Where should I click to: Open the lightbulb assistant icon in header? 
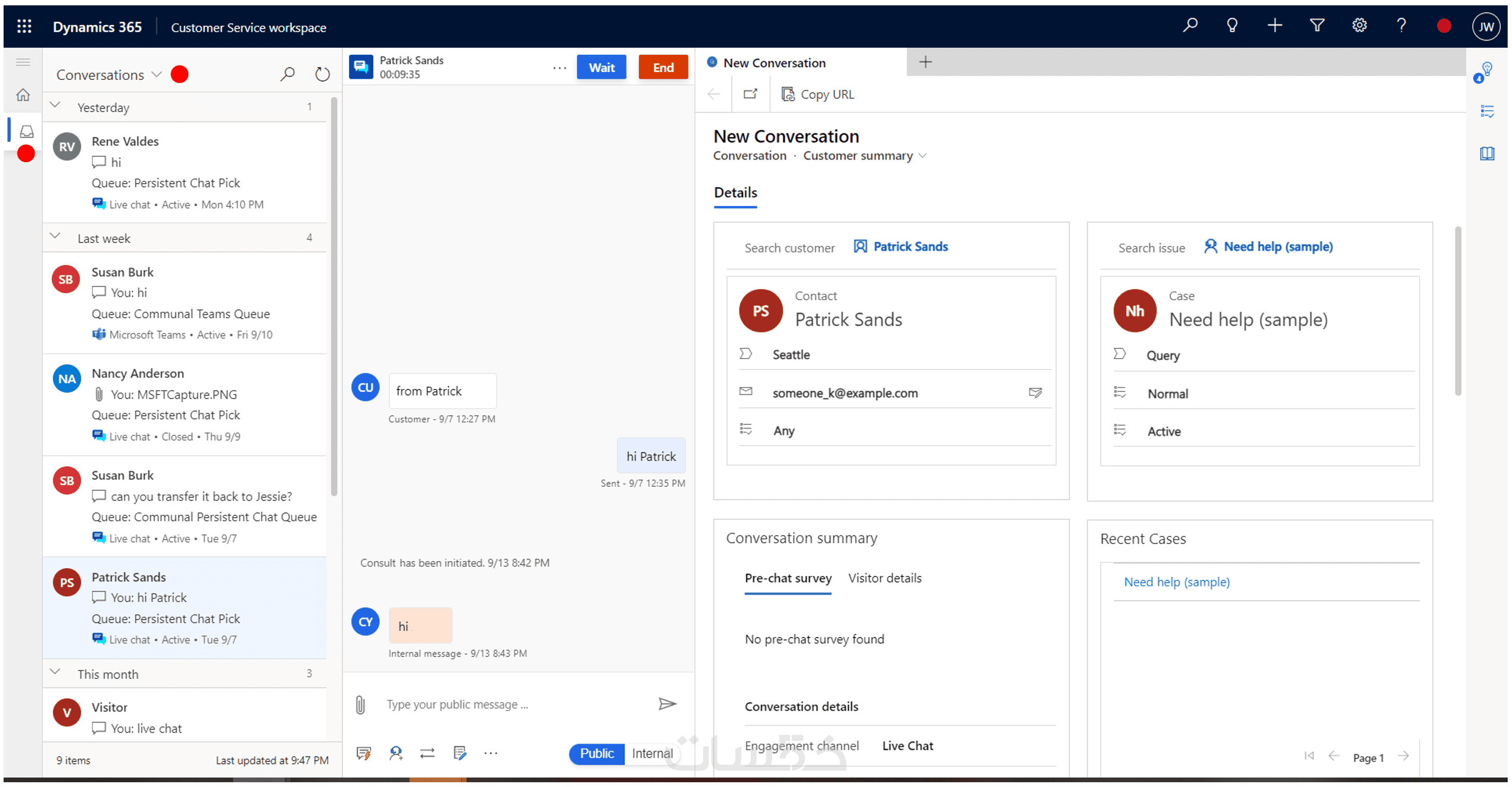click(x=1232, y=26)
